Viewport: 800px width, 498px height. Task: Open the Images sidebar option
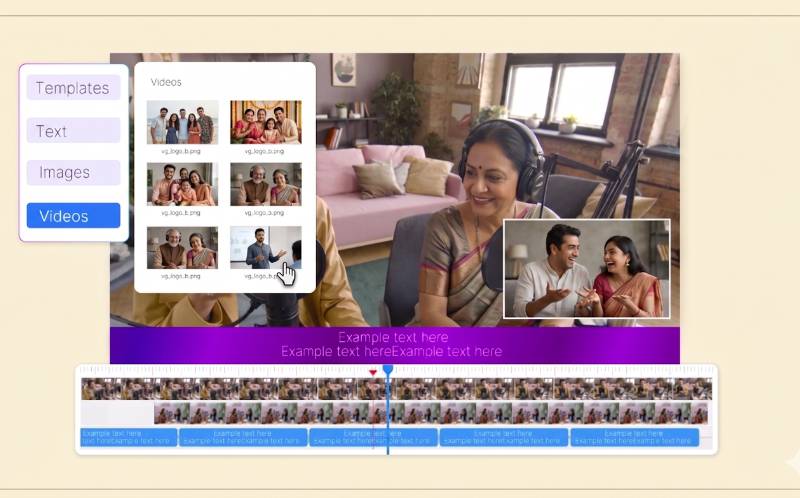[73, 172]
